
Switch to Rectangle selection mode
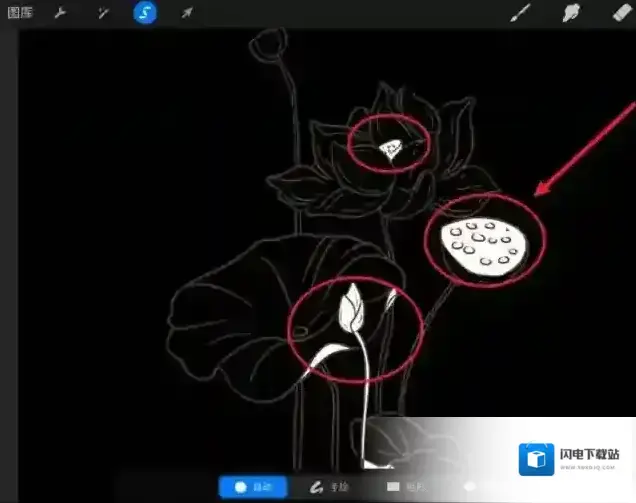402,487
